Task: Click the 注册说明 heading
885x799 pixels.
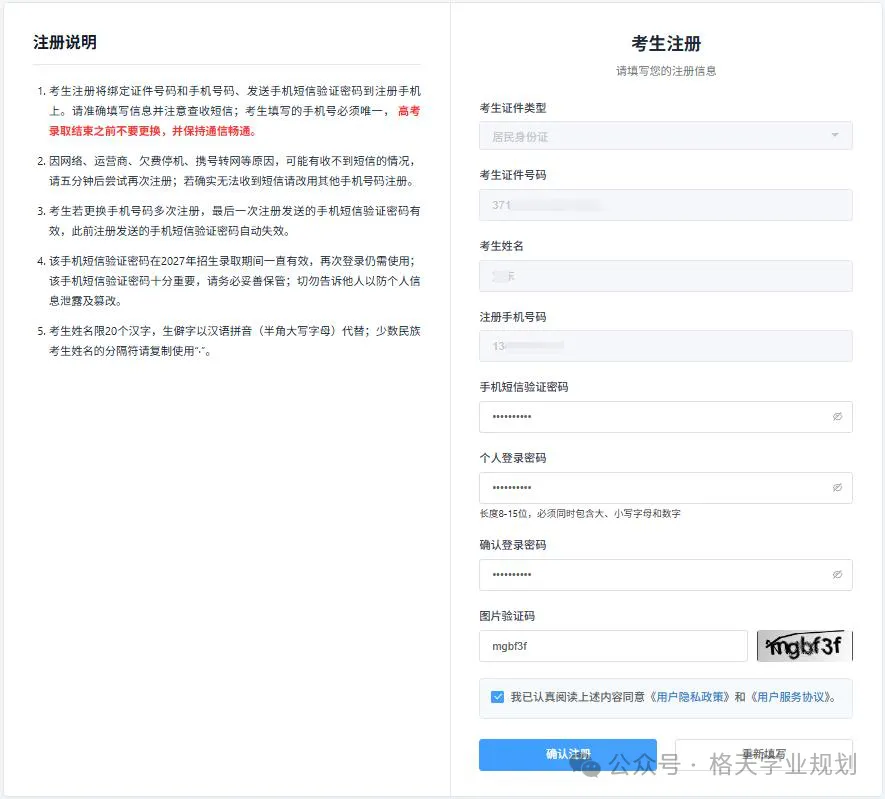Action: coord(65,42)
